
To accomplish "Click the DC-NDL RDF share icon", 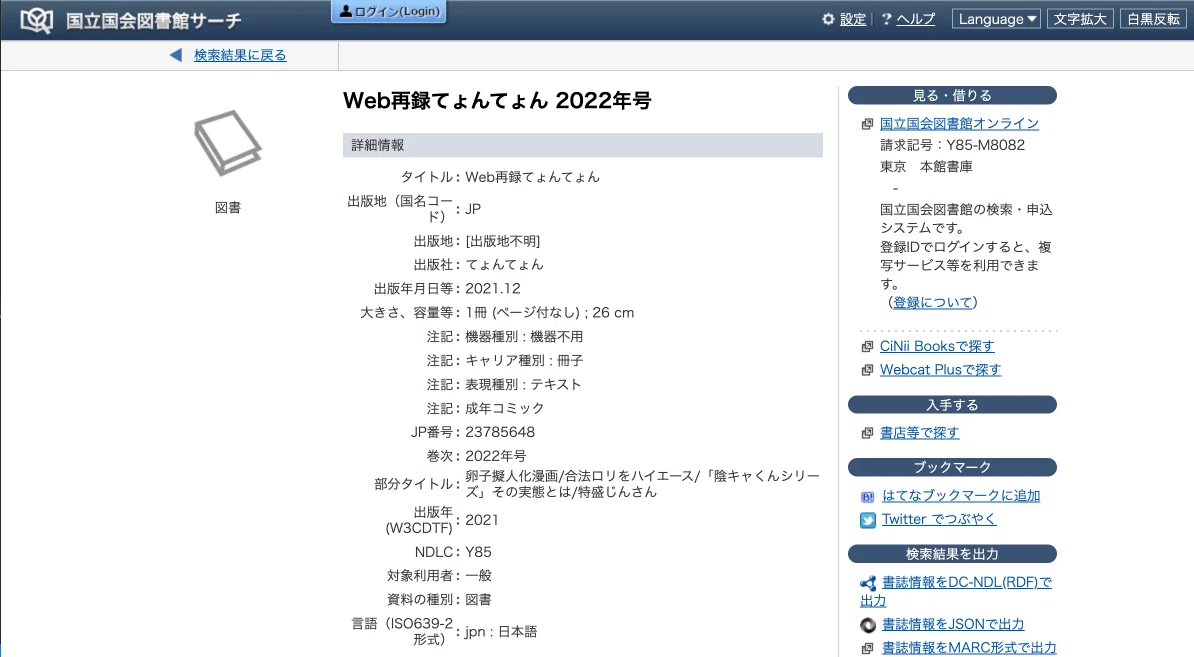I will click(x=868, y=583).
